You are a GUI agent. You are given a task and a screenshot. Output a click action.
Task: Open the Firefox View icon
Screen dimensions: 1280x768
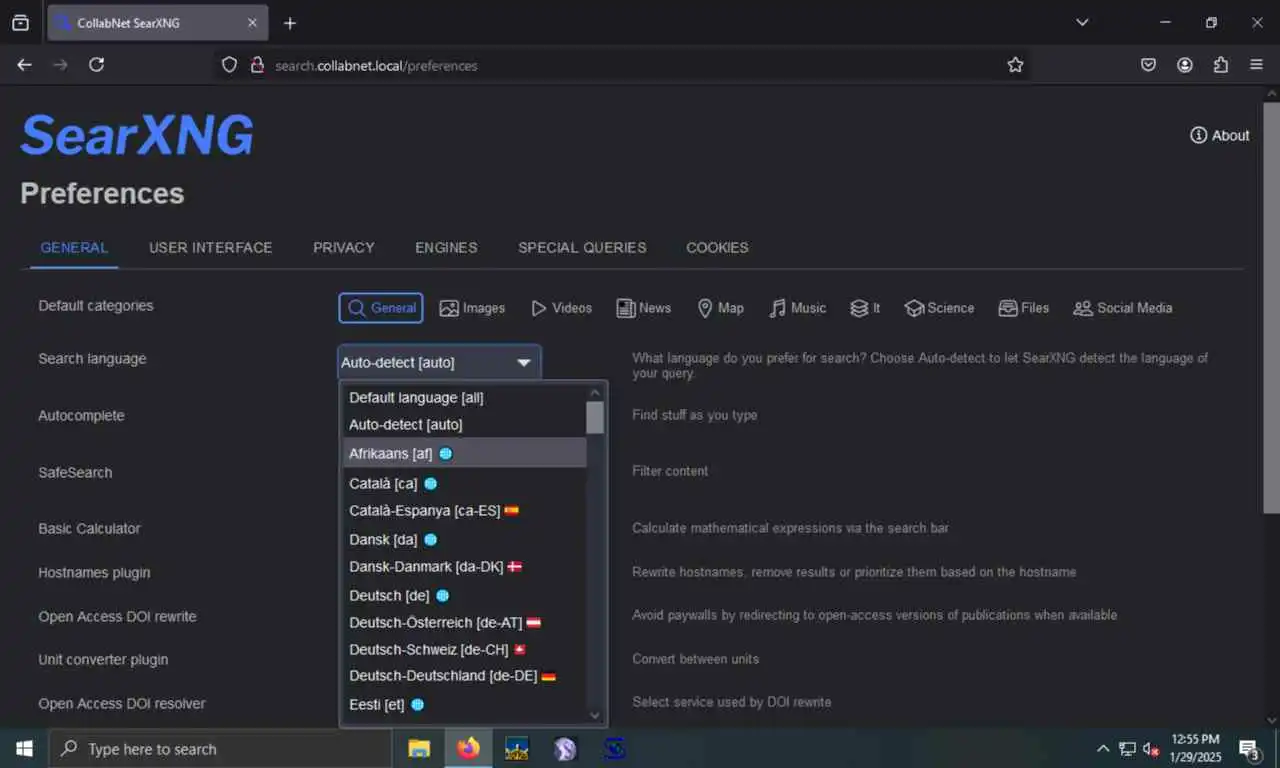(x=20, y=23)
